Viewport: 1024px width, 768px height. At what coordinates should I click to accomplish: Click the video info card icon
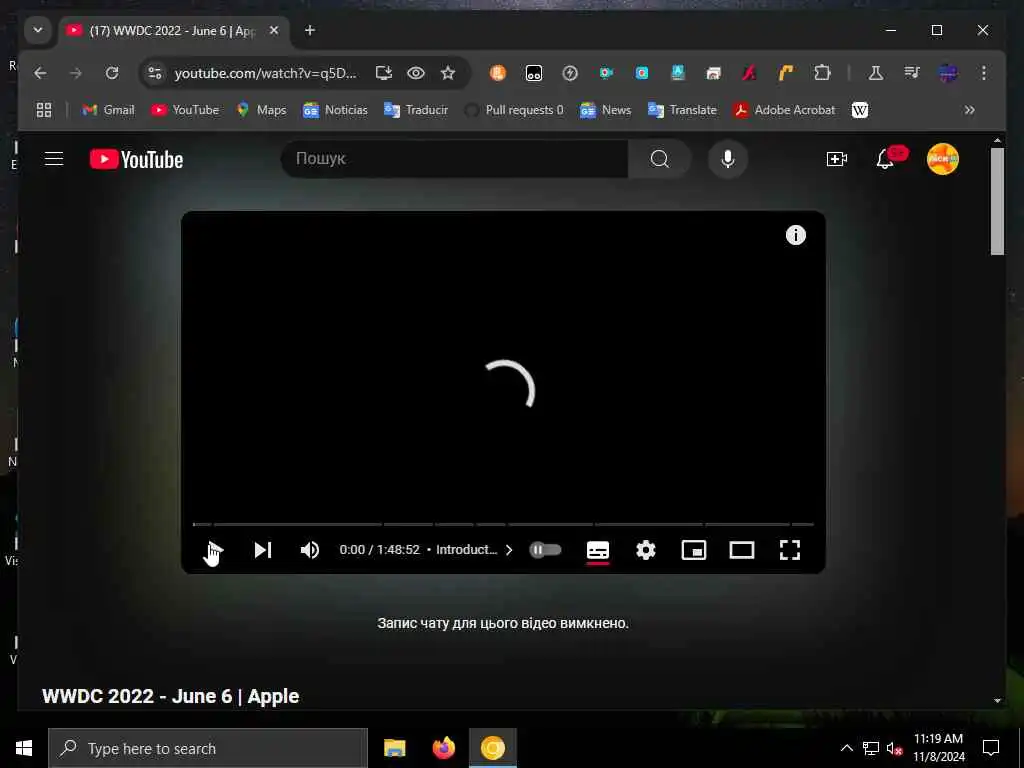795,235
